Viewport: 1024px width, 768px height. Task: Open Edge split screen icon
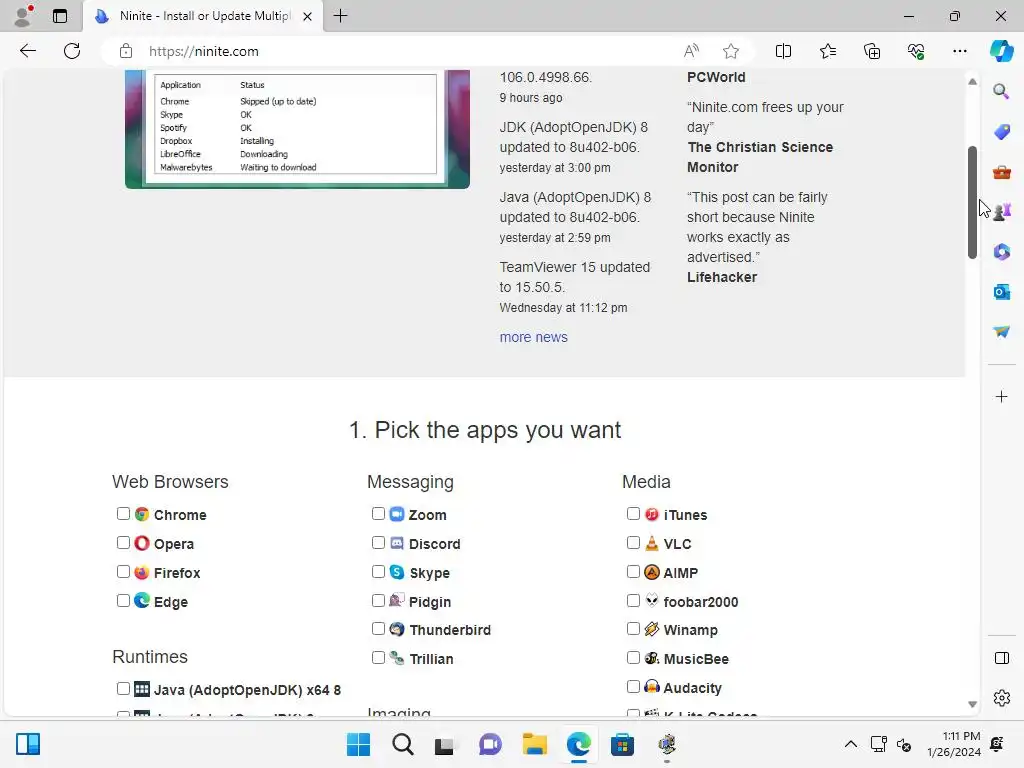pyautogui.click(x=783, y=51)
